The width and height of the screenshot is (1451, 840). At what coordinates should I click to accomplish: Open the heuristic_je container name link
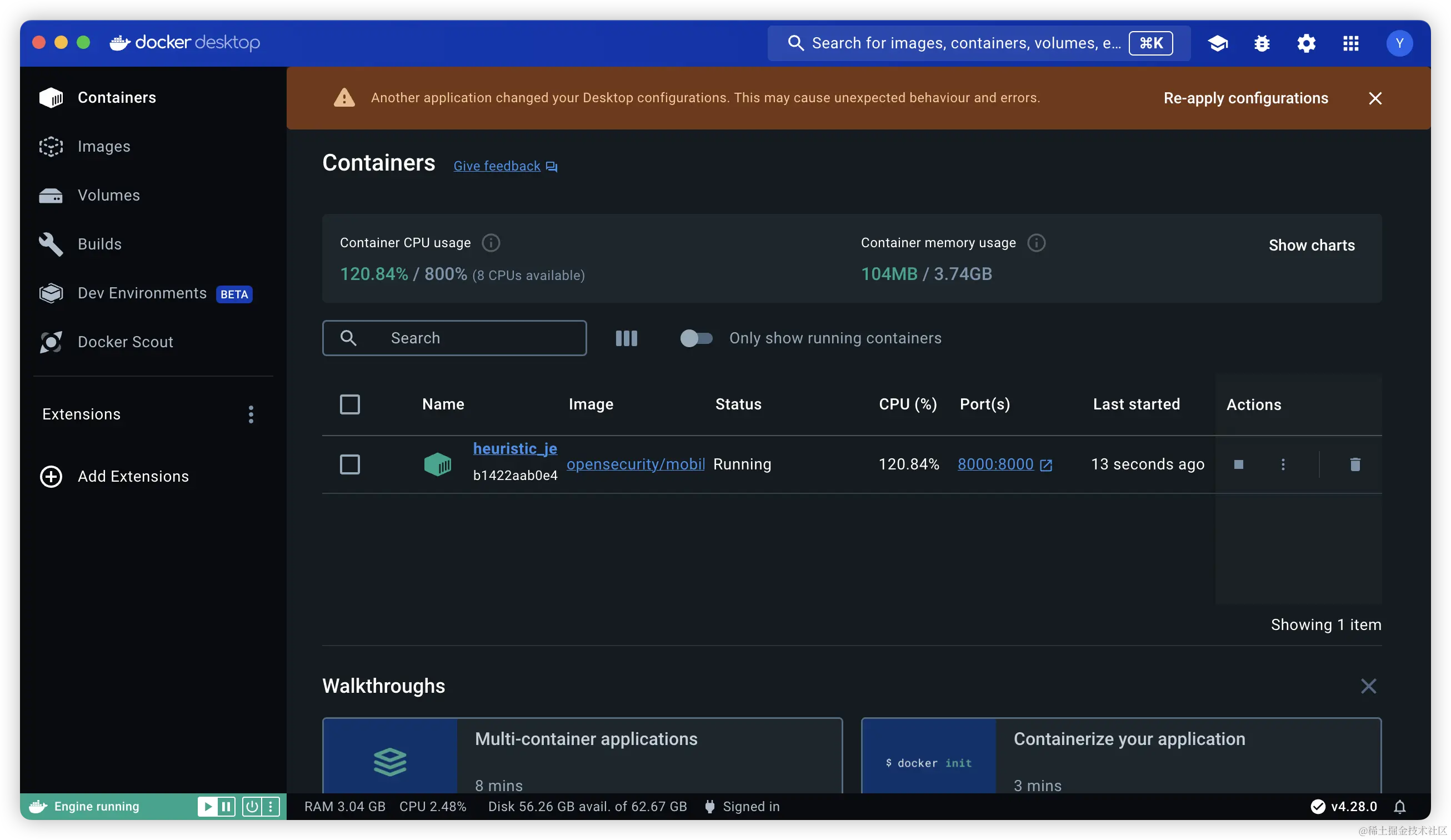[515, 448]
